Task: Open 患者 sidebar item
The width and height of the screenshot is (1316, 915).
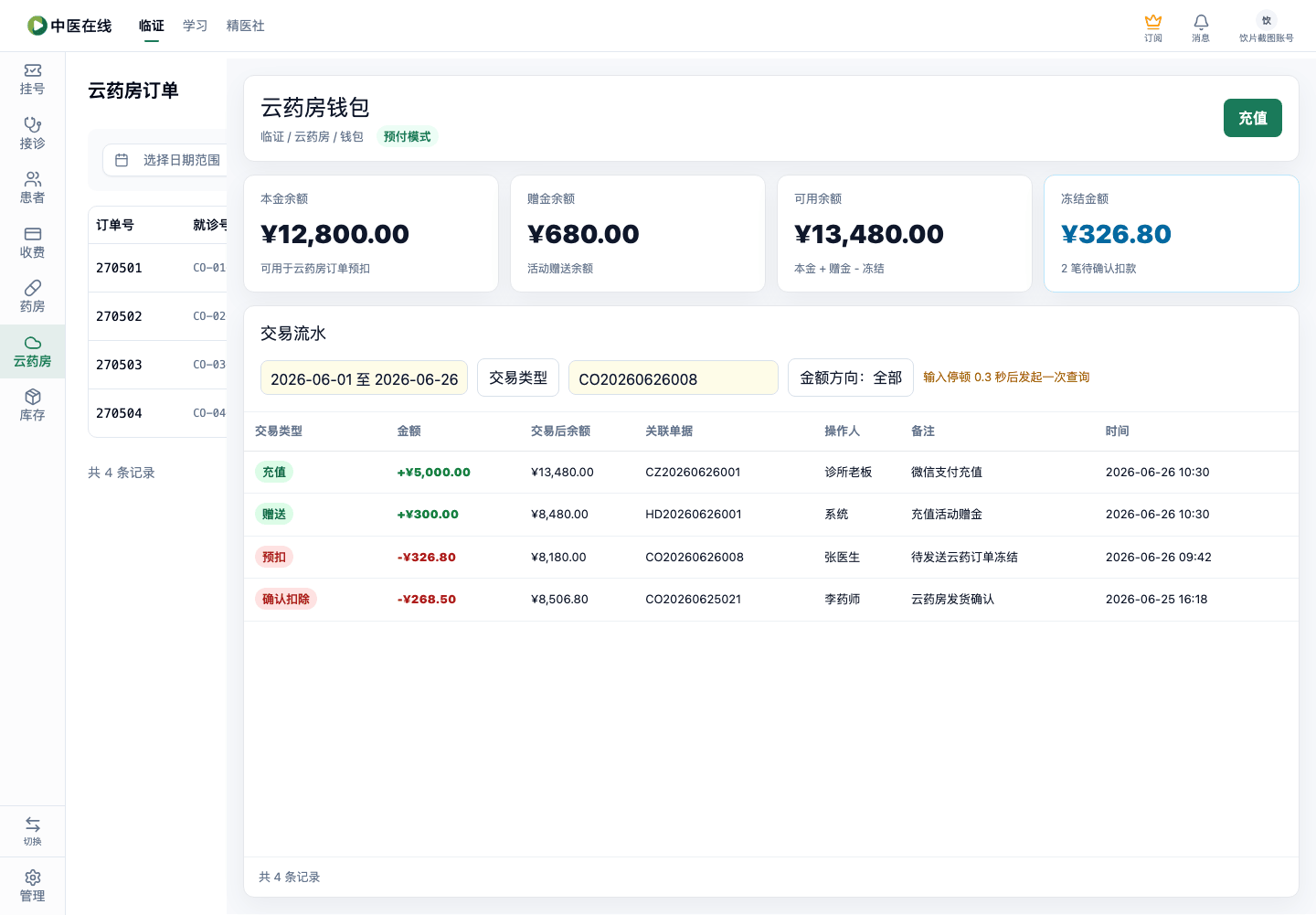Action: 32,188
